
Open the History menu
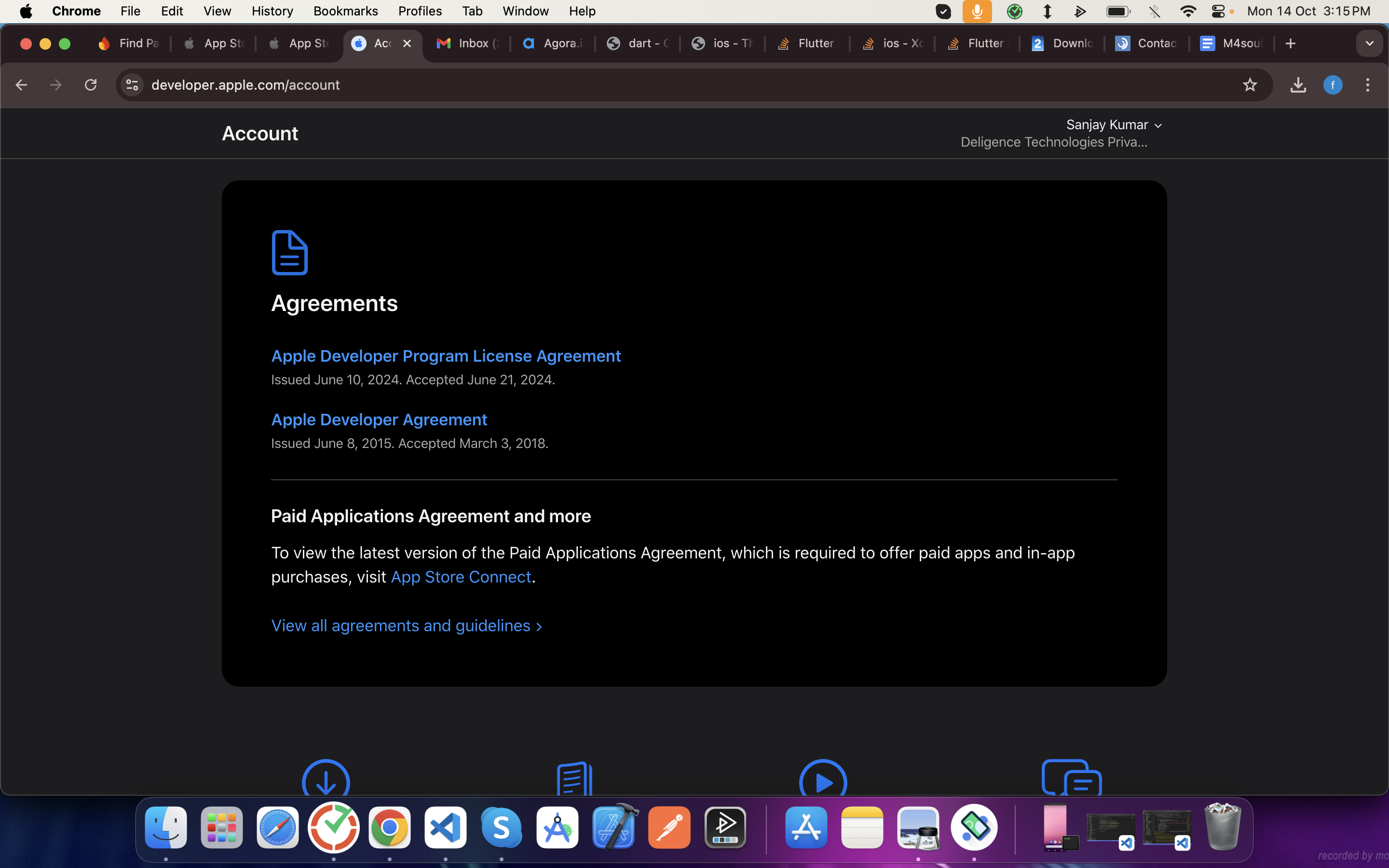tap(272, 11)
